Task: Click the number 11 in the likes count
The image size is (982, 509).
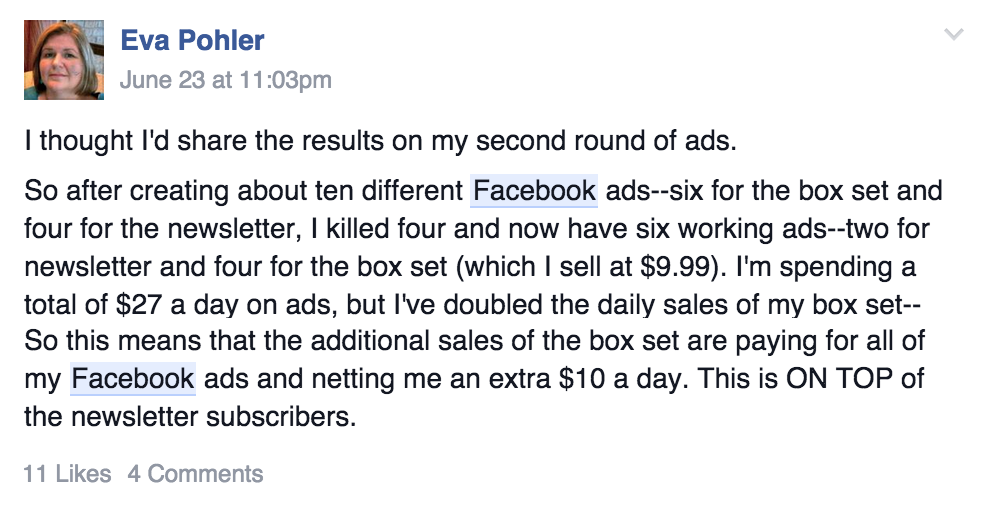Action: coord(35,474)
